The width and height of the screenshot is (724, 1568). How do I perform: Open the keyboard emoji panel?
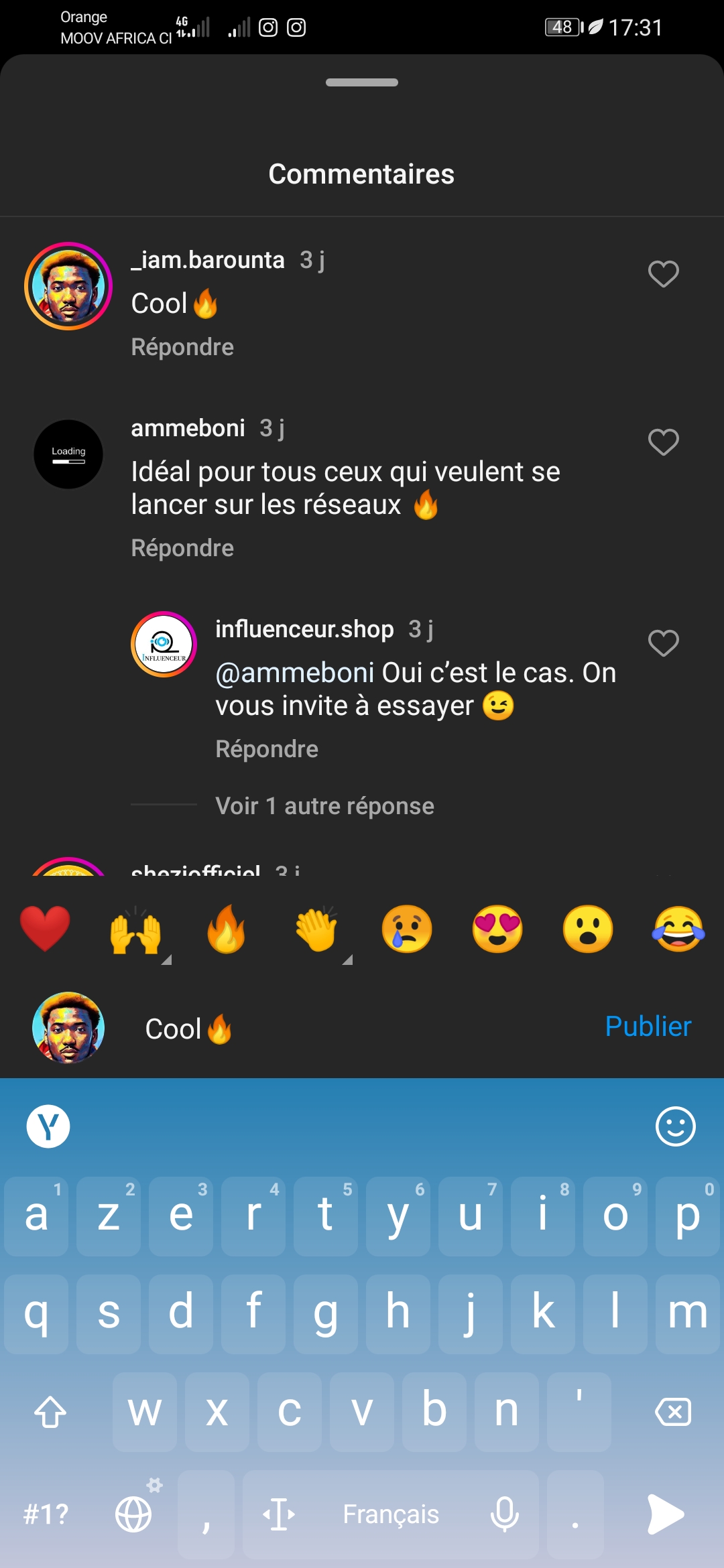tap(675, 1126)
